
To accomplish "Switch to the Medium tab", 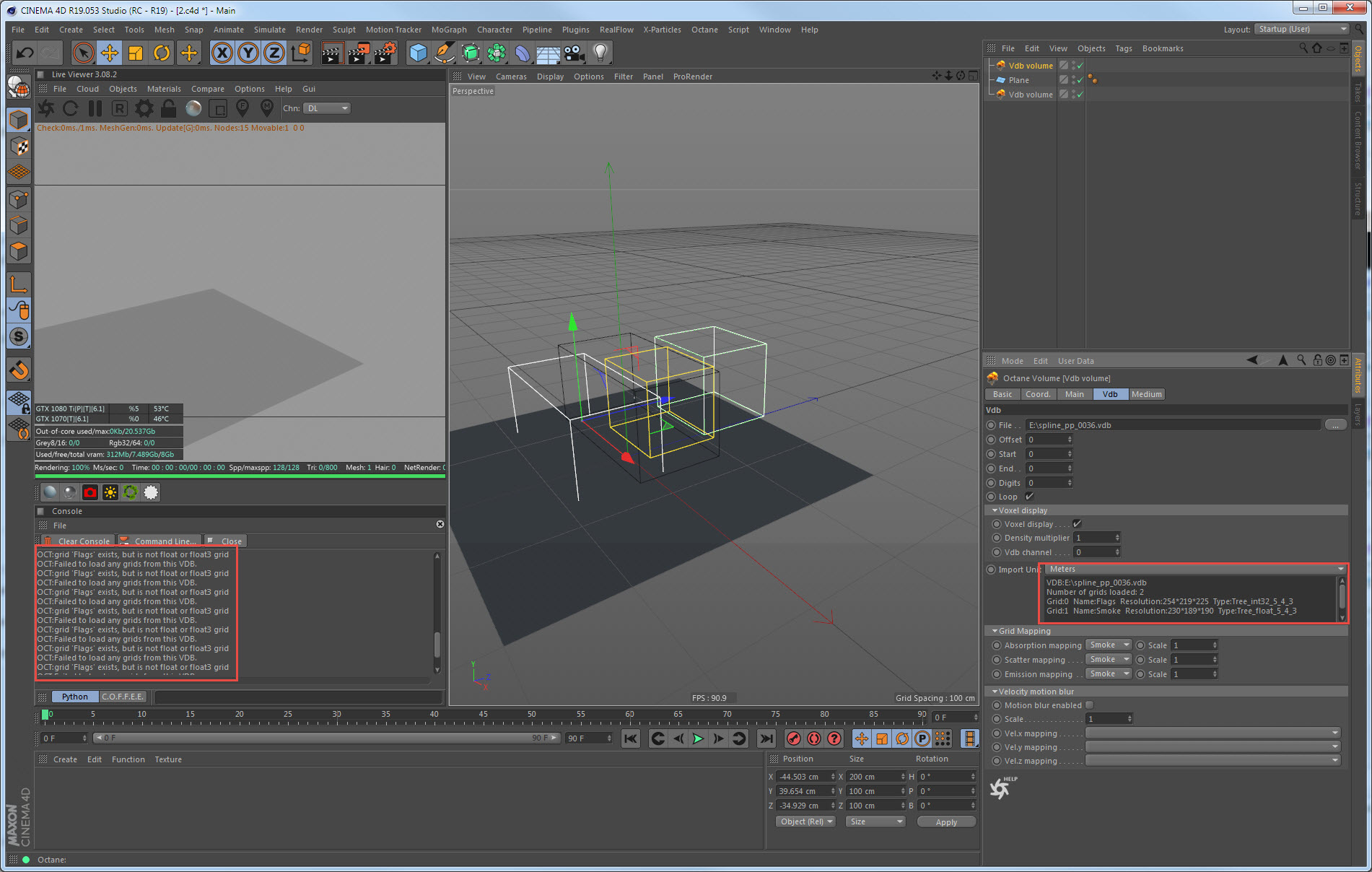I will [1146, 394].
